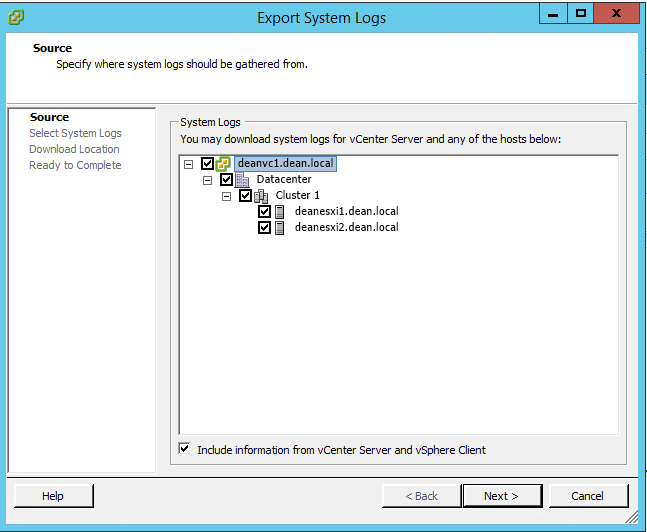
Task: Click the host icon for deanesxi2.dean.local
Action: 280,228
